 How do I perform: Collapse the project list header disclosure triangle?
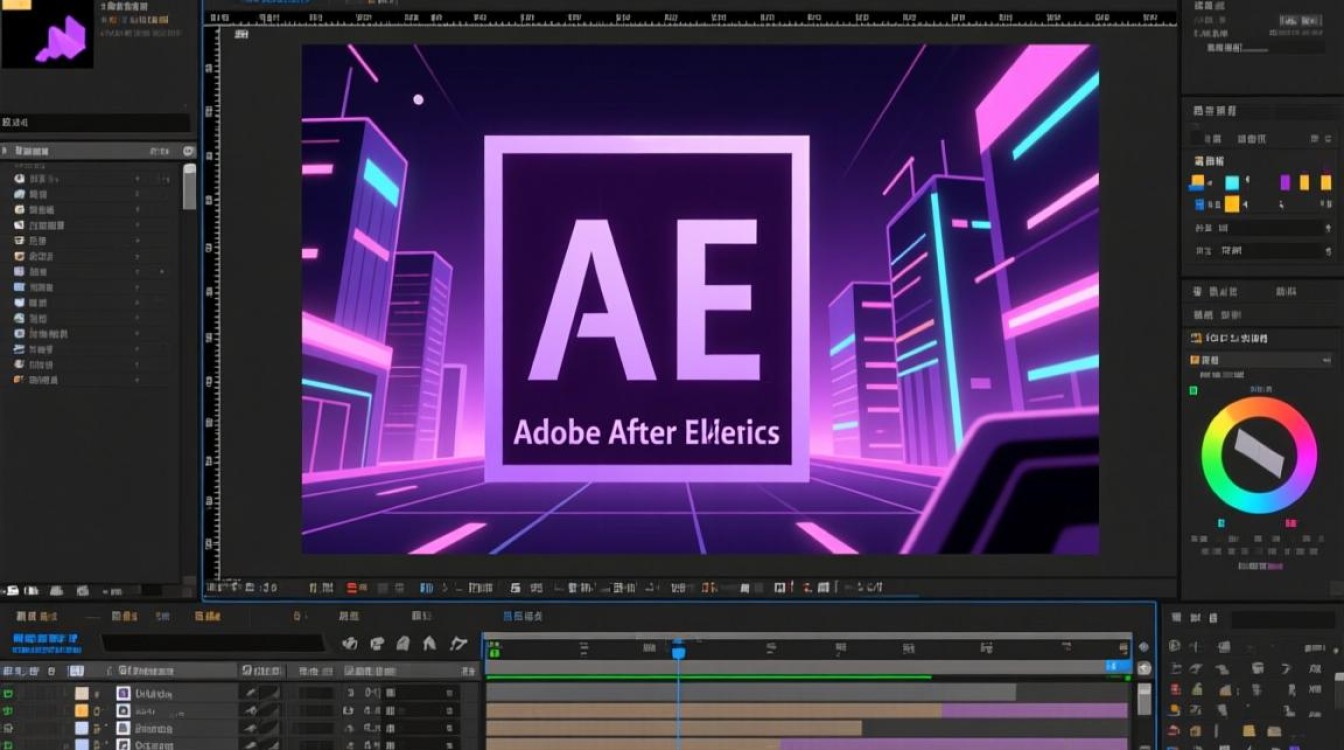(6, 150)
